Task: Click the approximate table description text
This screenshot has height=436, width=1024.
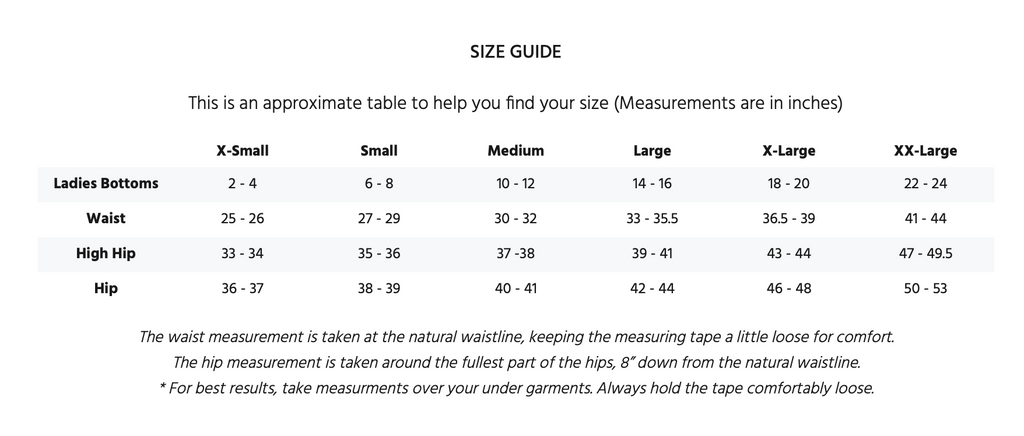Action: [515, 103]
